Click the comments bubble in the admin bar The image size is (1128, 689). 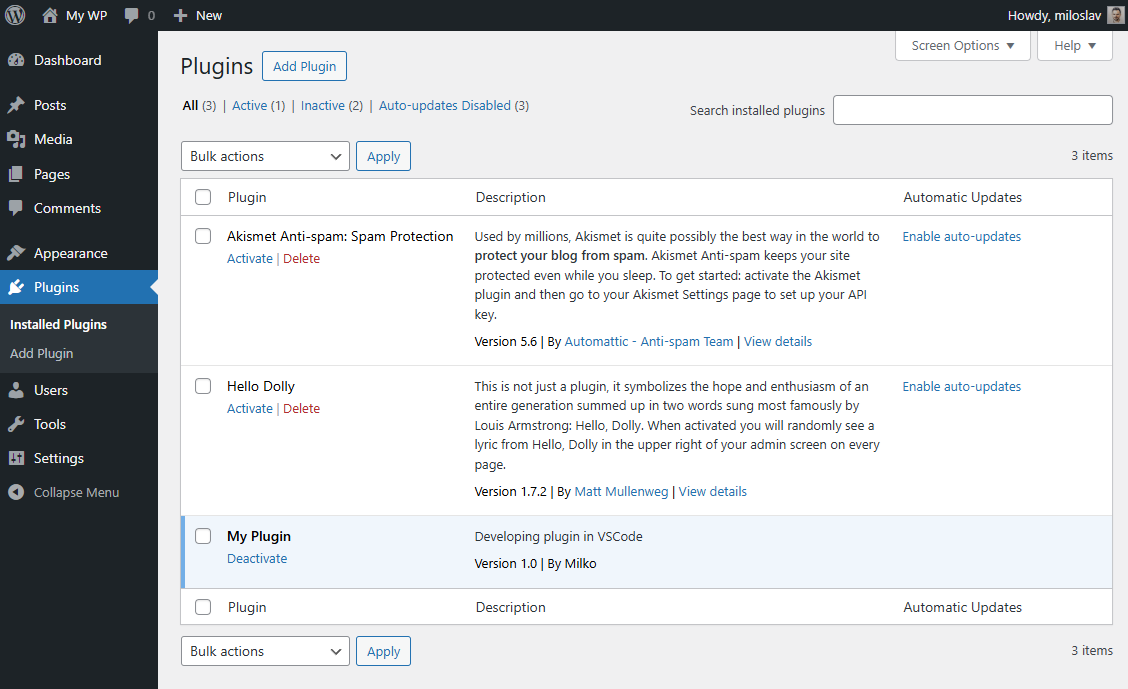pyautogui.click(x=133, y=15)
